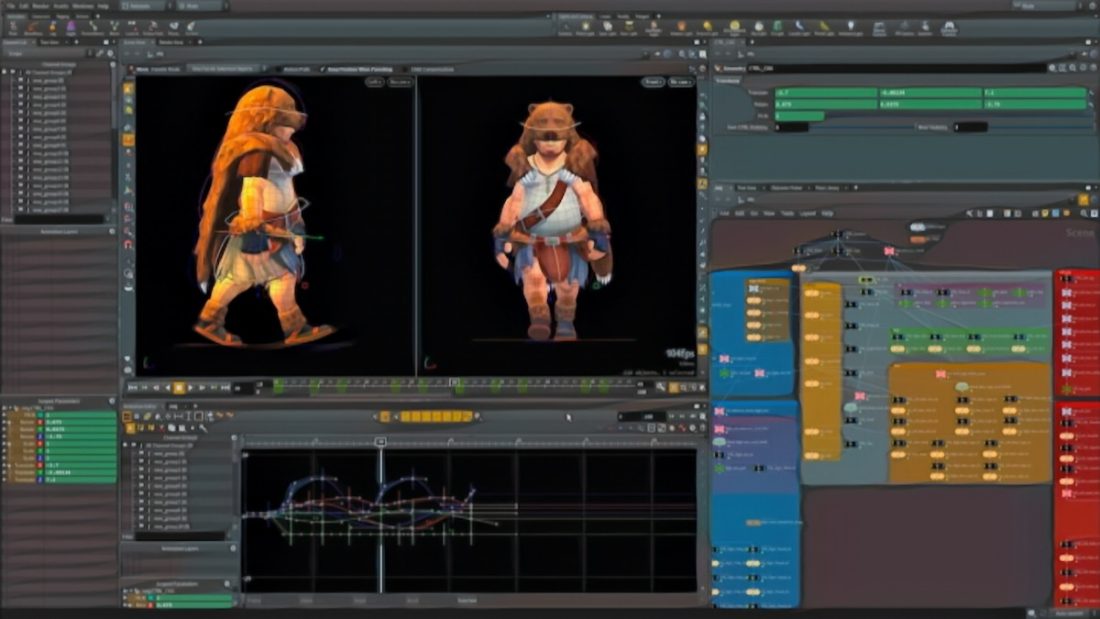Open the right viewport's No cam dropdown
This screenshot has height=619, width=1100.
[680, 82]
